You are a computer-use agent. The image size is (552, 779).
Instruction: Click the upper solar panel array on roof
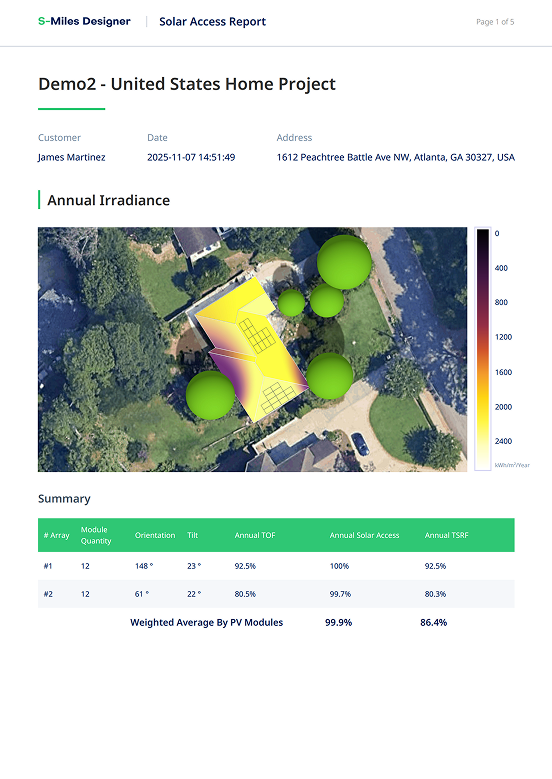(x=257, y=336)
